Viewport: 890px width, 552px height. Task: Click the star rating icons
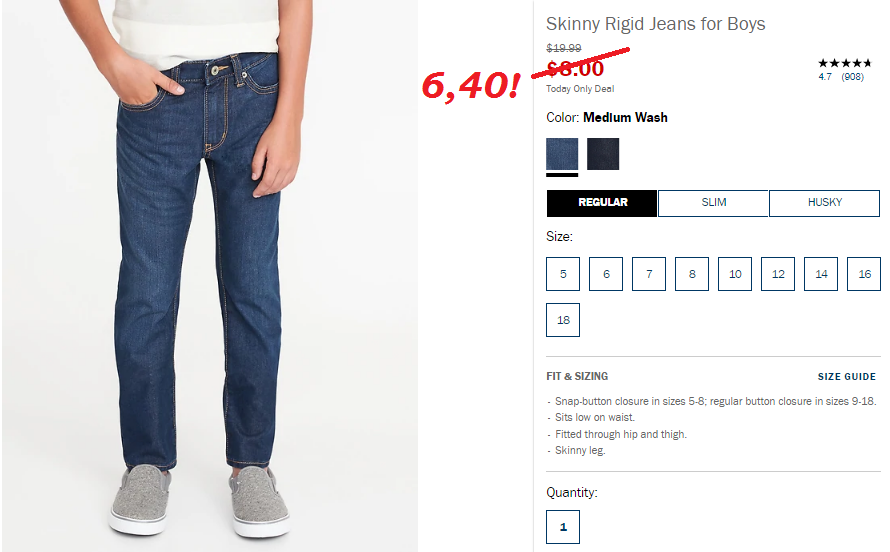845,63
